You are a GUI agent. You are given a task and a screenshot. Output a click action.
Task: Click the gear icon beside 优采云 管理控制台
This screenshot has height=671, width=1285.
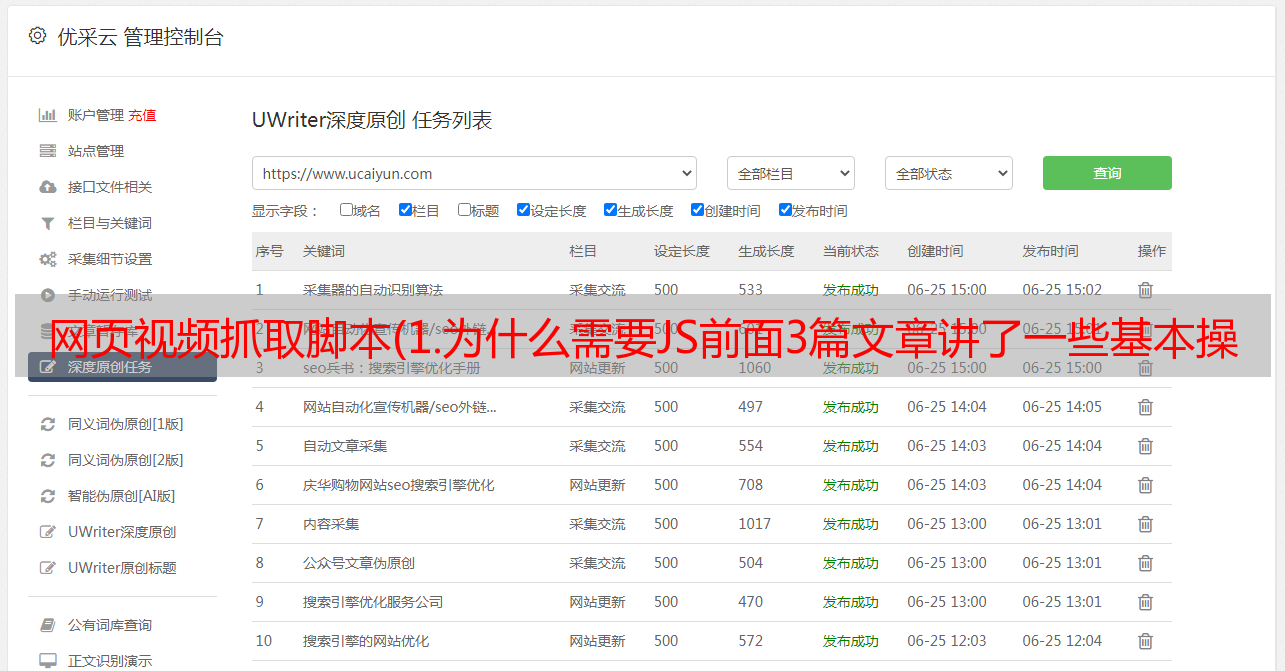(37, 37)
